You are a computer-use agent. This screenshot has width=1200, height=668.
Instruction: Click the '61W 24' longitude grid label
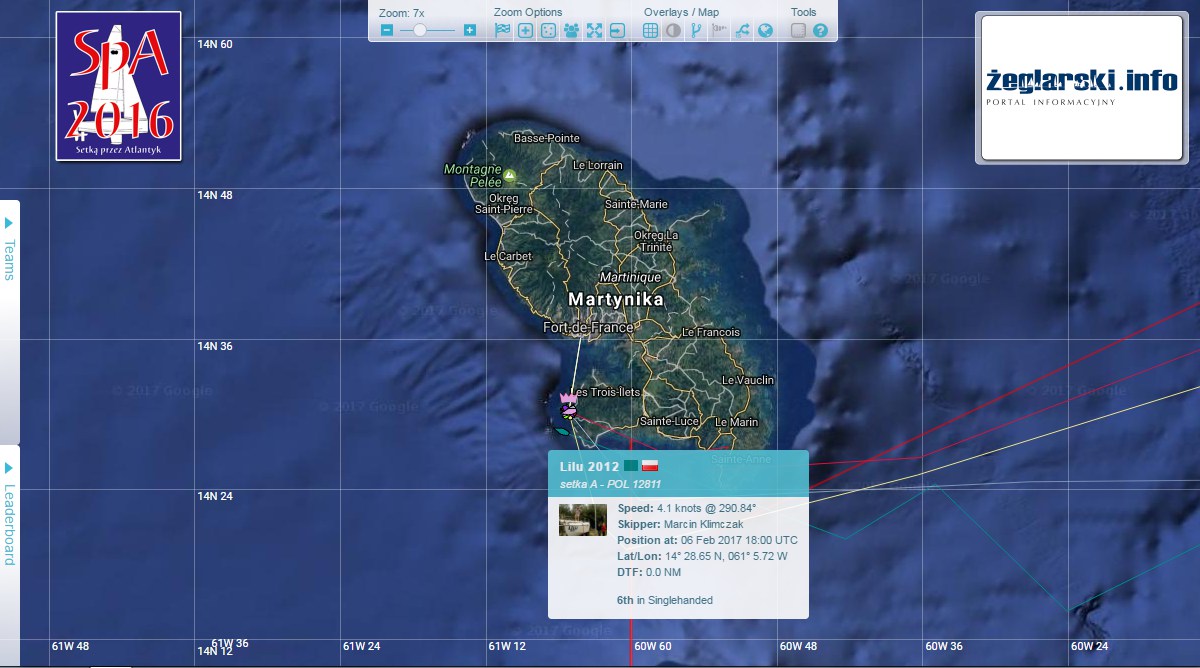coord(361,646)
